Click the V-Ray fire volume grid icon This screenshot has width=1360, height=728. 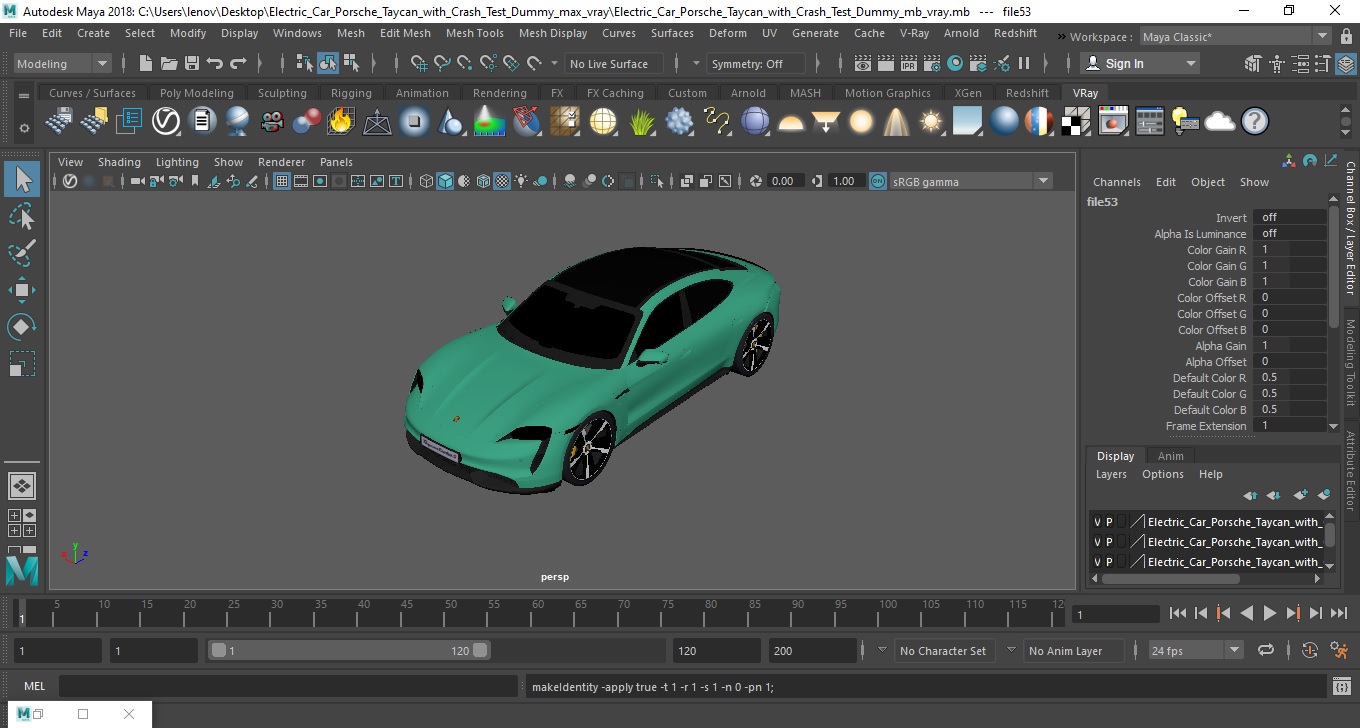pos(340,122)
